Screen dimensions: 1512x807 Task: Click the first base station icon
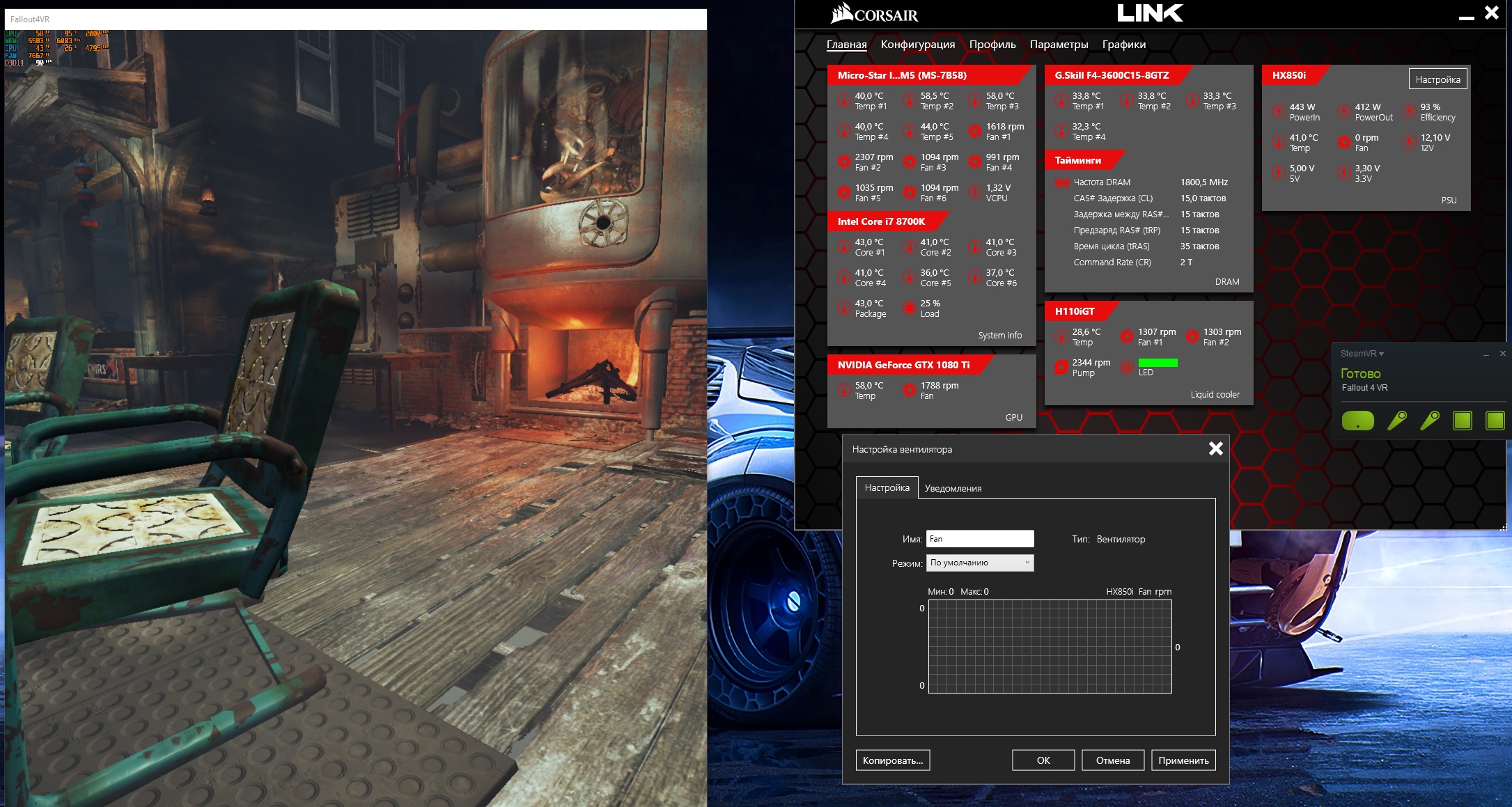(x=1463, y=421)
